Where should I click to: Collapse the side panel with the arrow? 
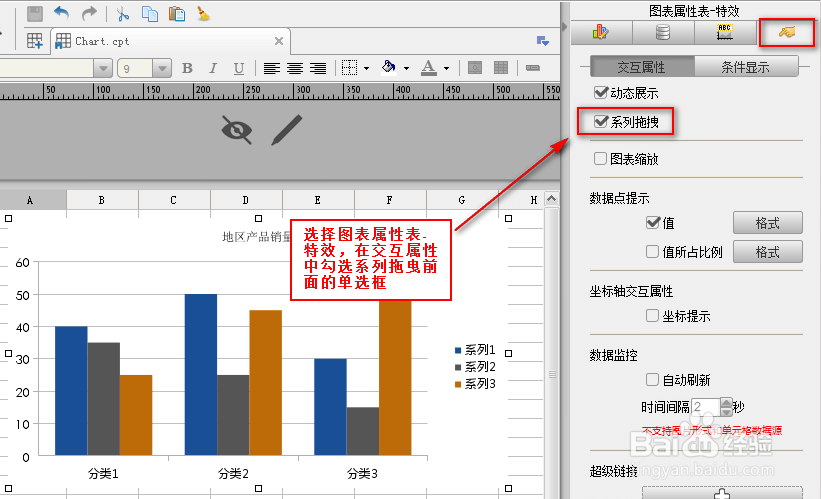(x=564, y=26)
